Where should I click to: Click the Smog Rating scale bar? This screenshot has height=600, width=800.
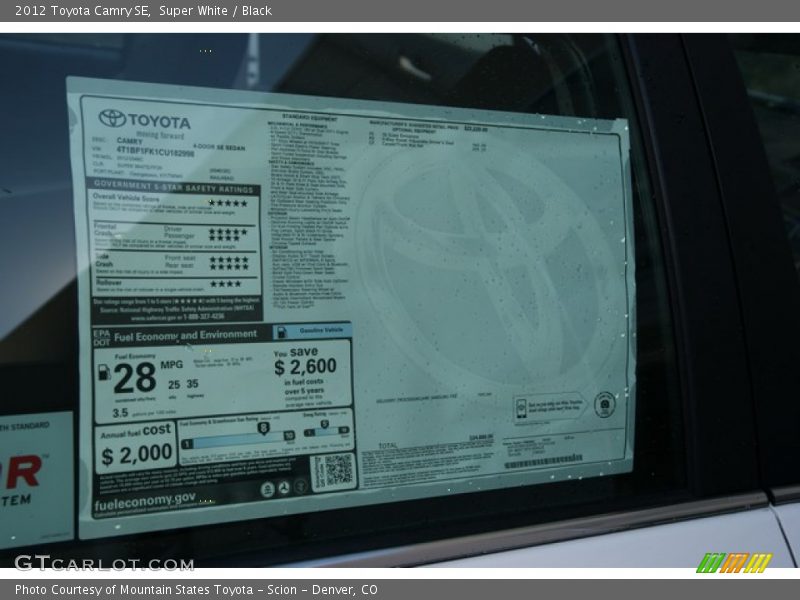tap(326, 431)
